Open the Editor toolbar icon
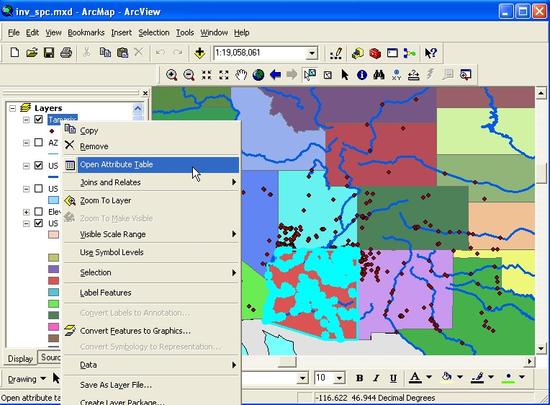The width and height of the screenshot is (550, 405). pyautogui.click(x=336, y=53)
